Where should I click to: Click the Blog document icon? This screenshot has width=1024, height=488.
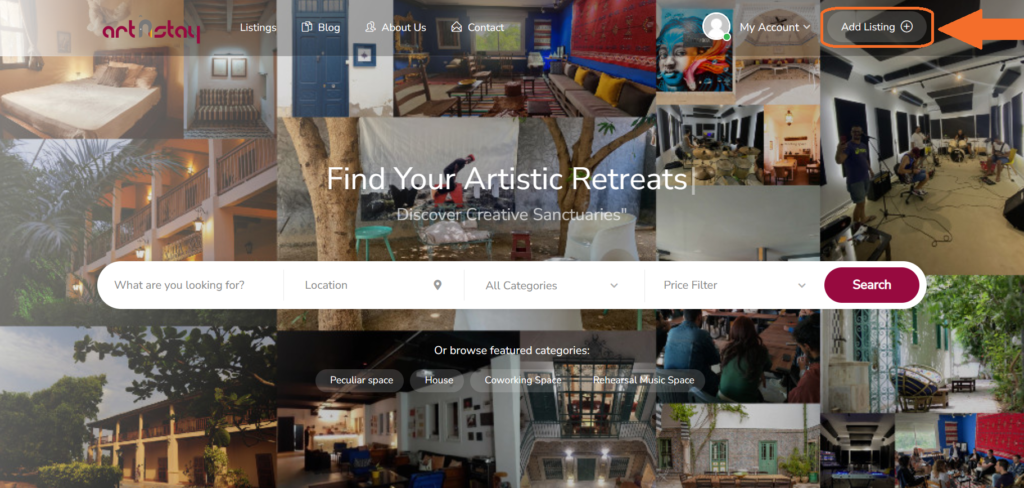coord(306,27)
